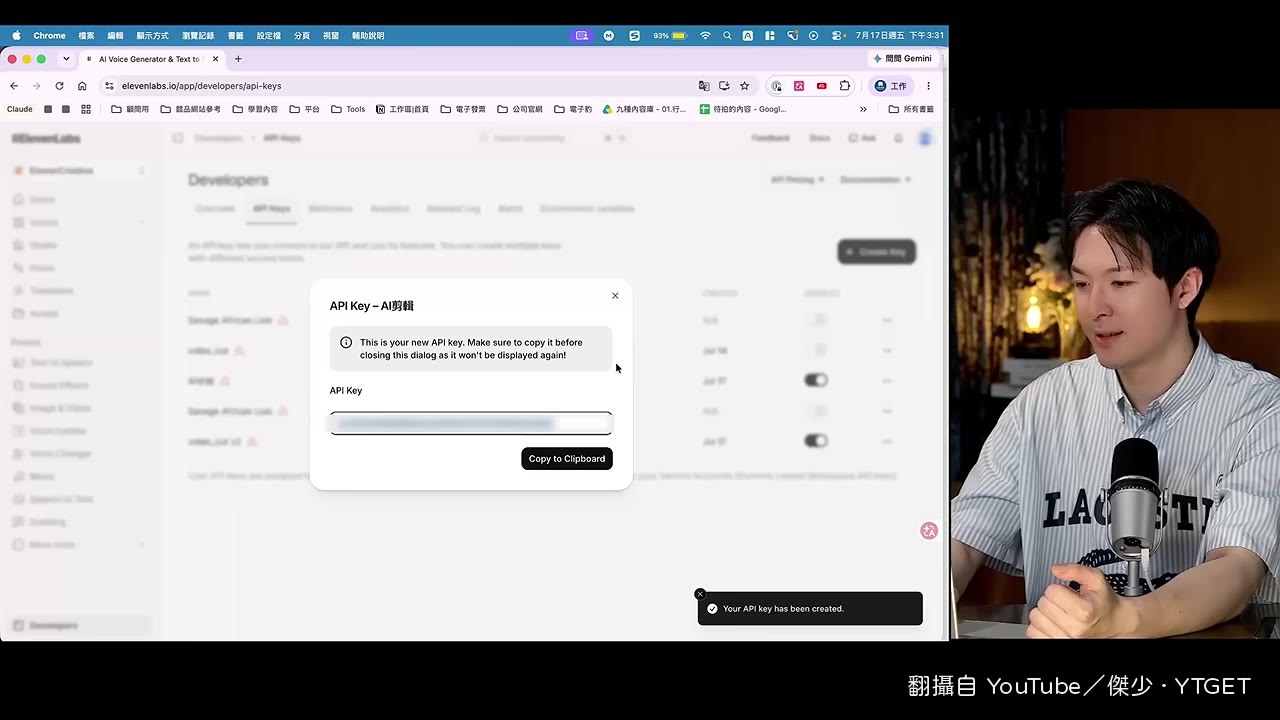Viewport: 1280px width, 720px height.
Task: Click the 問問 Gemini button
Action: point(902,59)
